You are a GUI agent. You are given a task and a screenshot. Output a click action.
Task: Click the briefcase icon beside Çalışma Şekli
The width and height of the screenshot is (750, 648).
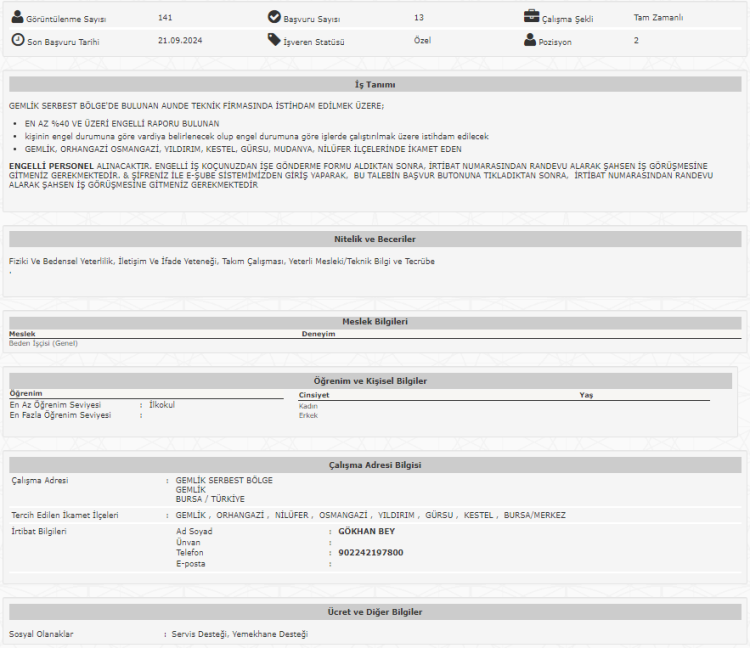532,17
